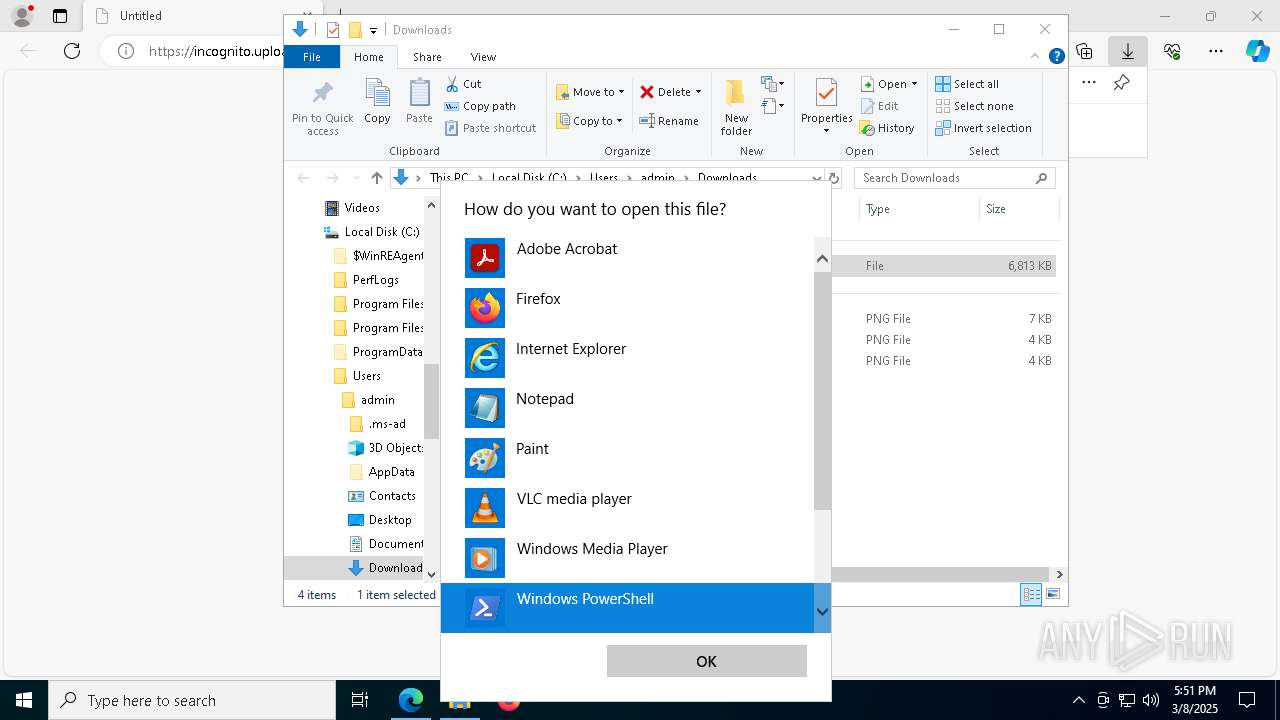Sort by the Size column header
The image size is (1280, 720).
coord(1018,209)
